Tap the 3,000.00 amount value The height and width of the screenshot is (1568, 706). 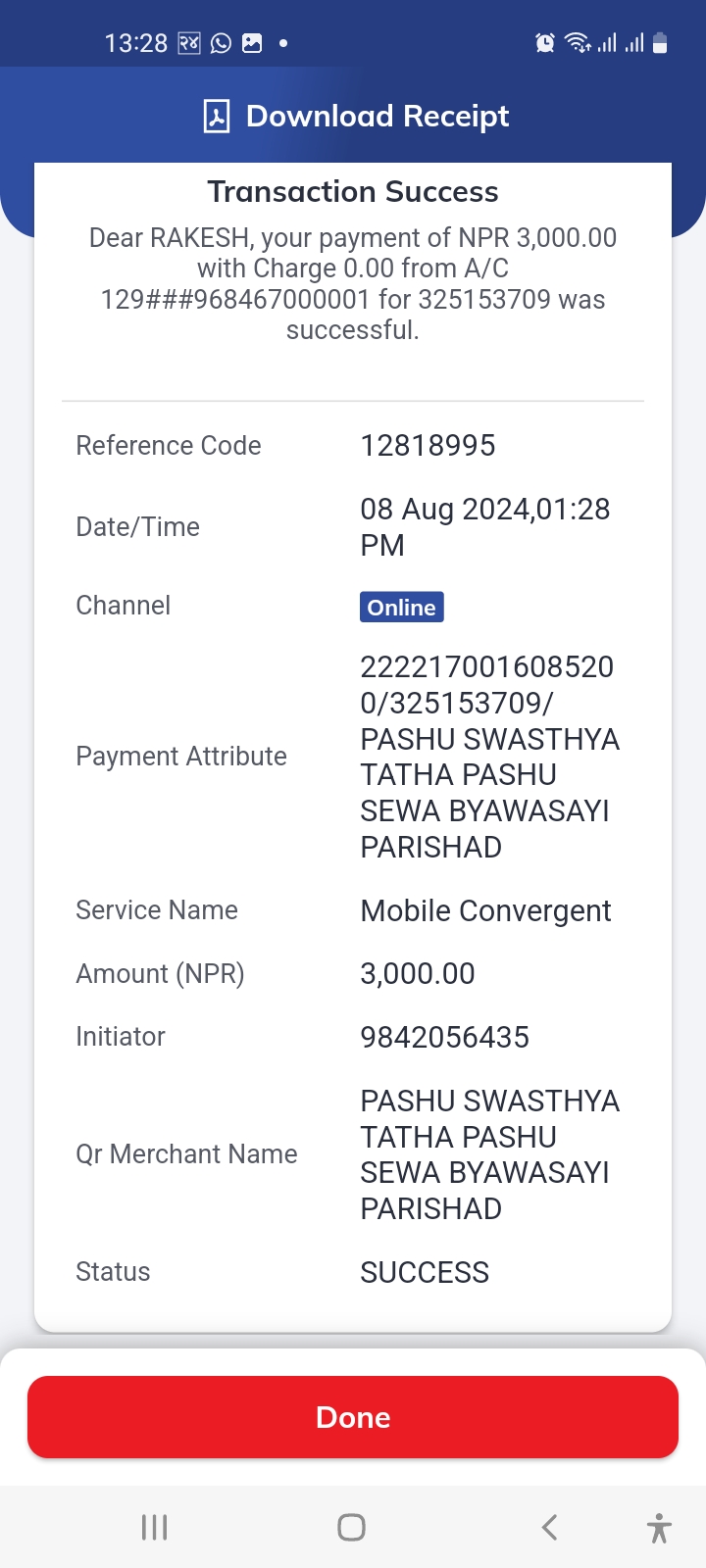click(x=418, y=974)
